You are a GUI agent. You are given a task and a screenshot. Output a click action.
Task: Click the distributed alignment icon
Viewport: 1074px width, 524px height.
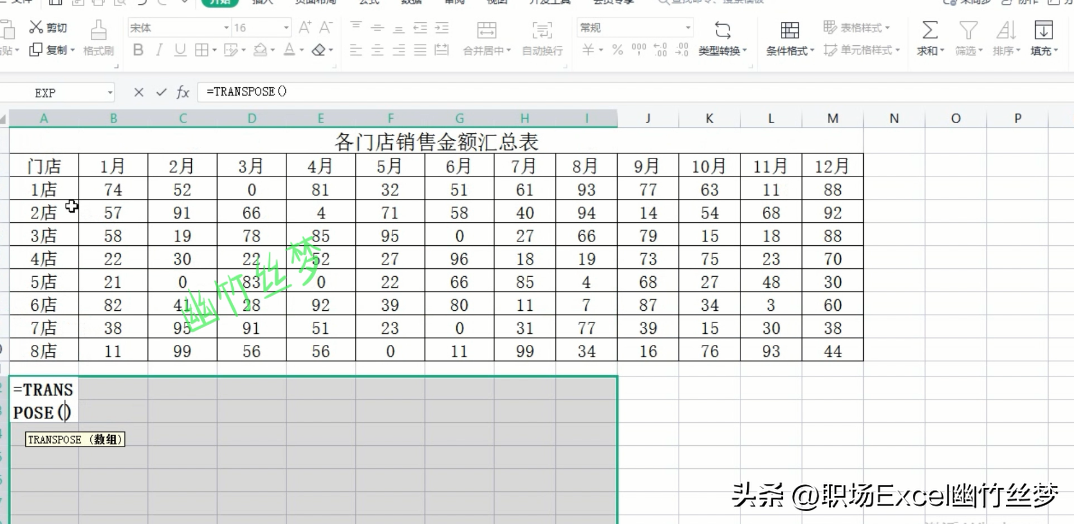click(x=442, y=50)
